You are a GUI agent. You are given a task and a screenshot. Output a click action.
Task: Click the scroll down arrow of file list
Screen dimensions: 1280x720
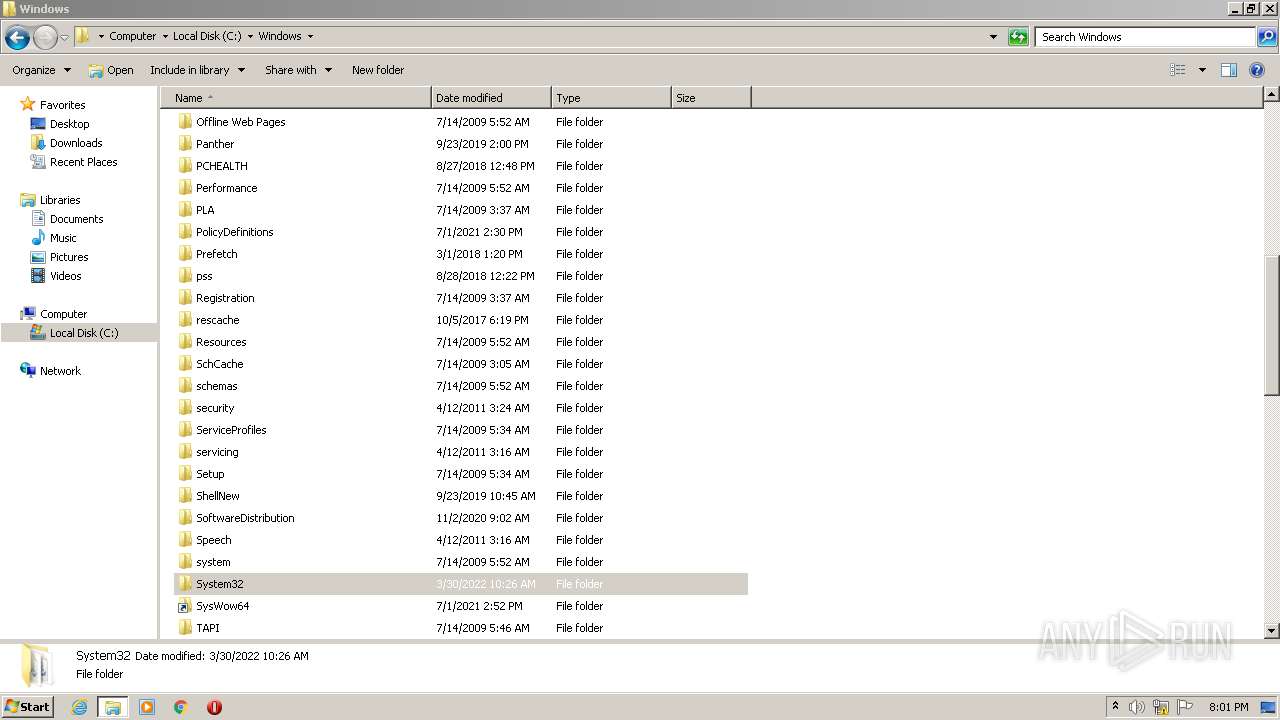(1272, 631)
